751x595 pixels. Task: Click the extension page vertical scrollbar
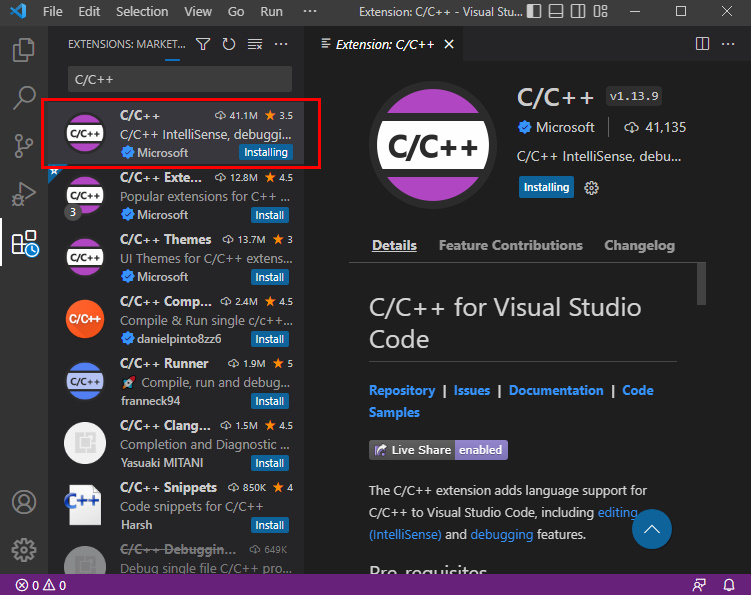(701, 284)
